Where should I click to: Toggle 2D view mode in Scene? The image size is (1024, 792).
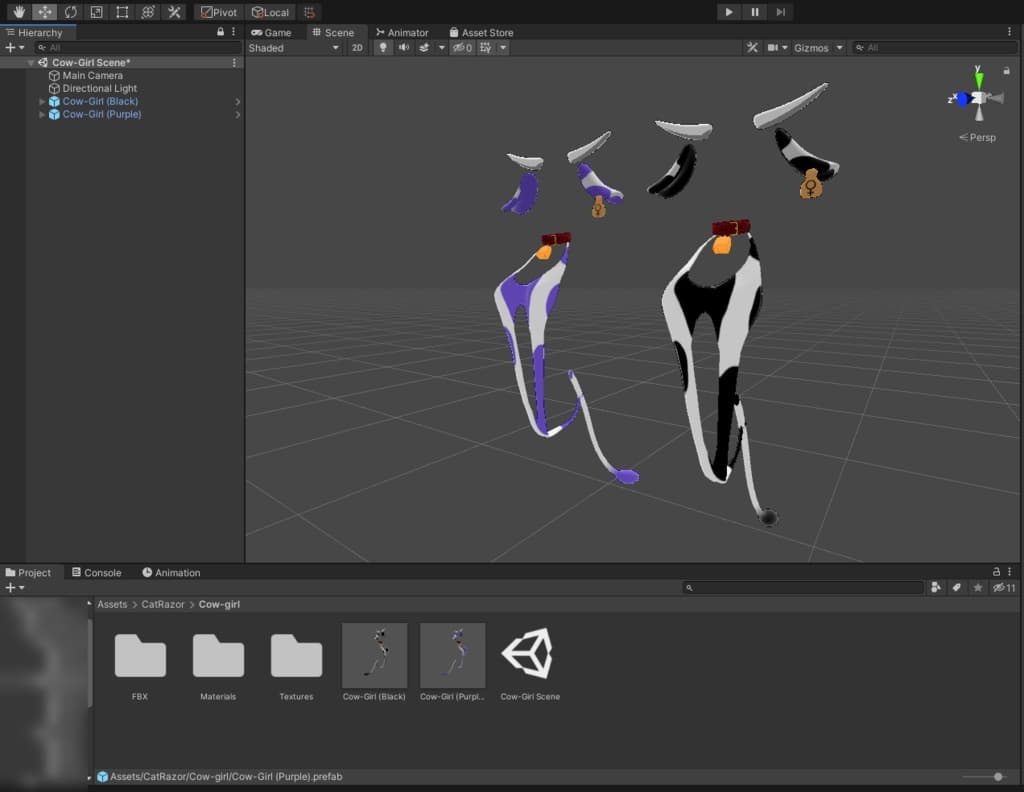point(357,48)
